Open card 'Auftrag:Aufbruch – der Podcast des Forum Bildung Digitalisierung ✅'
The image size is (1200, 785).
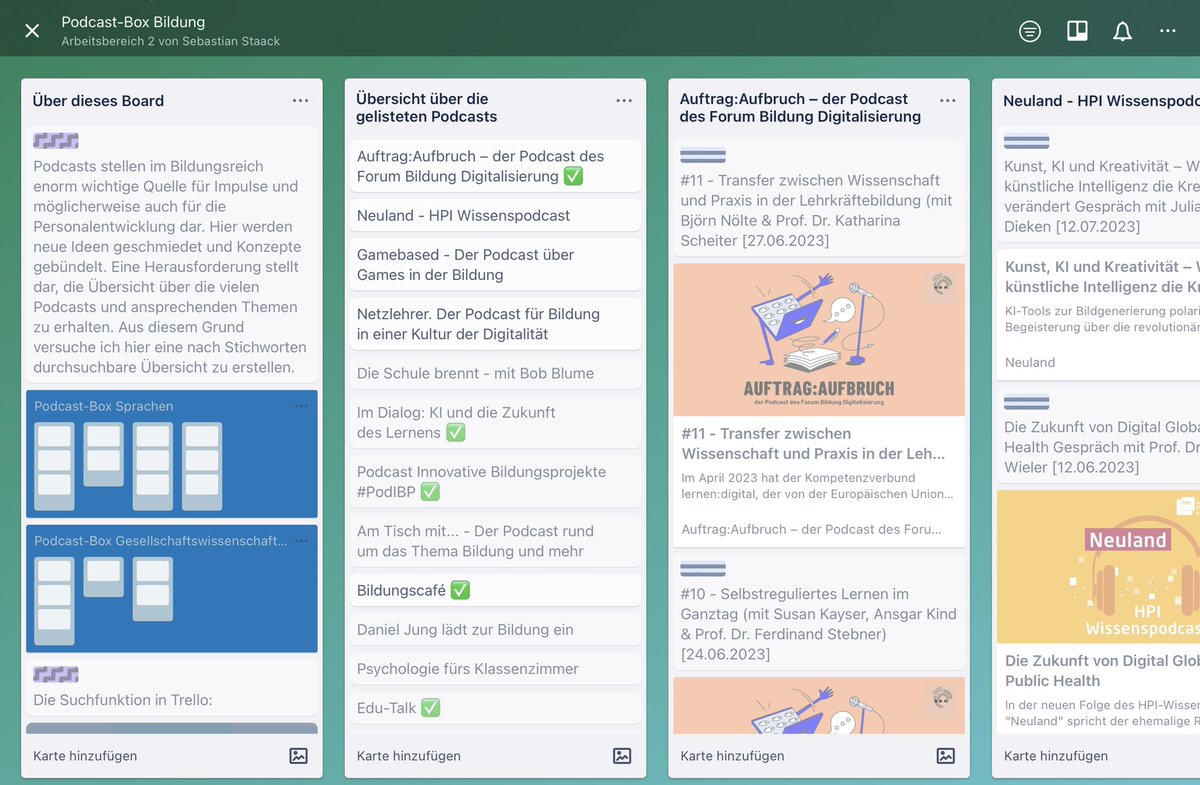(x=495, y=166)
